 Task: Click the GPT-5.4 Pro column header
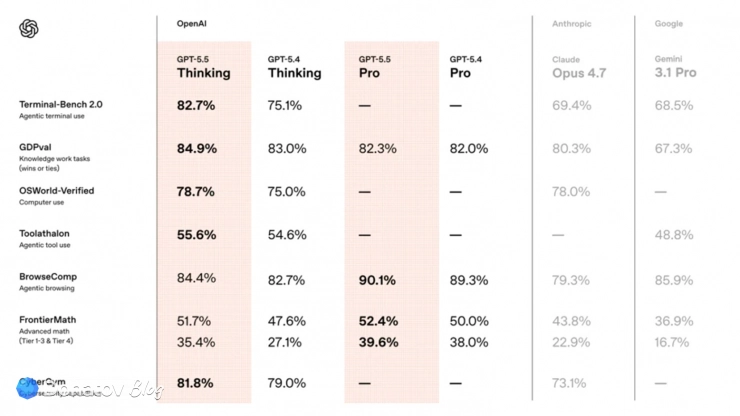pos(466,67)
